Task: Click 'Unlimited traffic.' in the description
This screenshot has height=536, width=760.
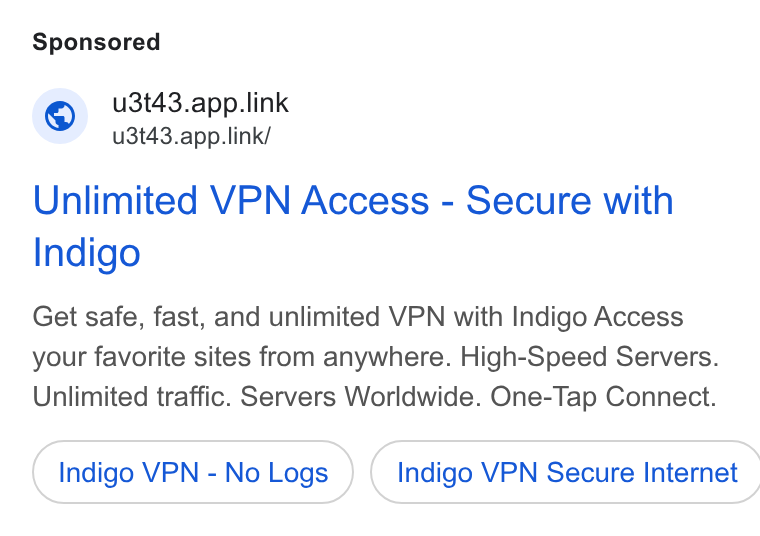Action: click(x=132, y=397)
